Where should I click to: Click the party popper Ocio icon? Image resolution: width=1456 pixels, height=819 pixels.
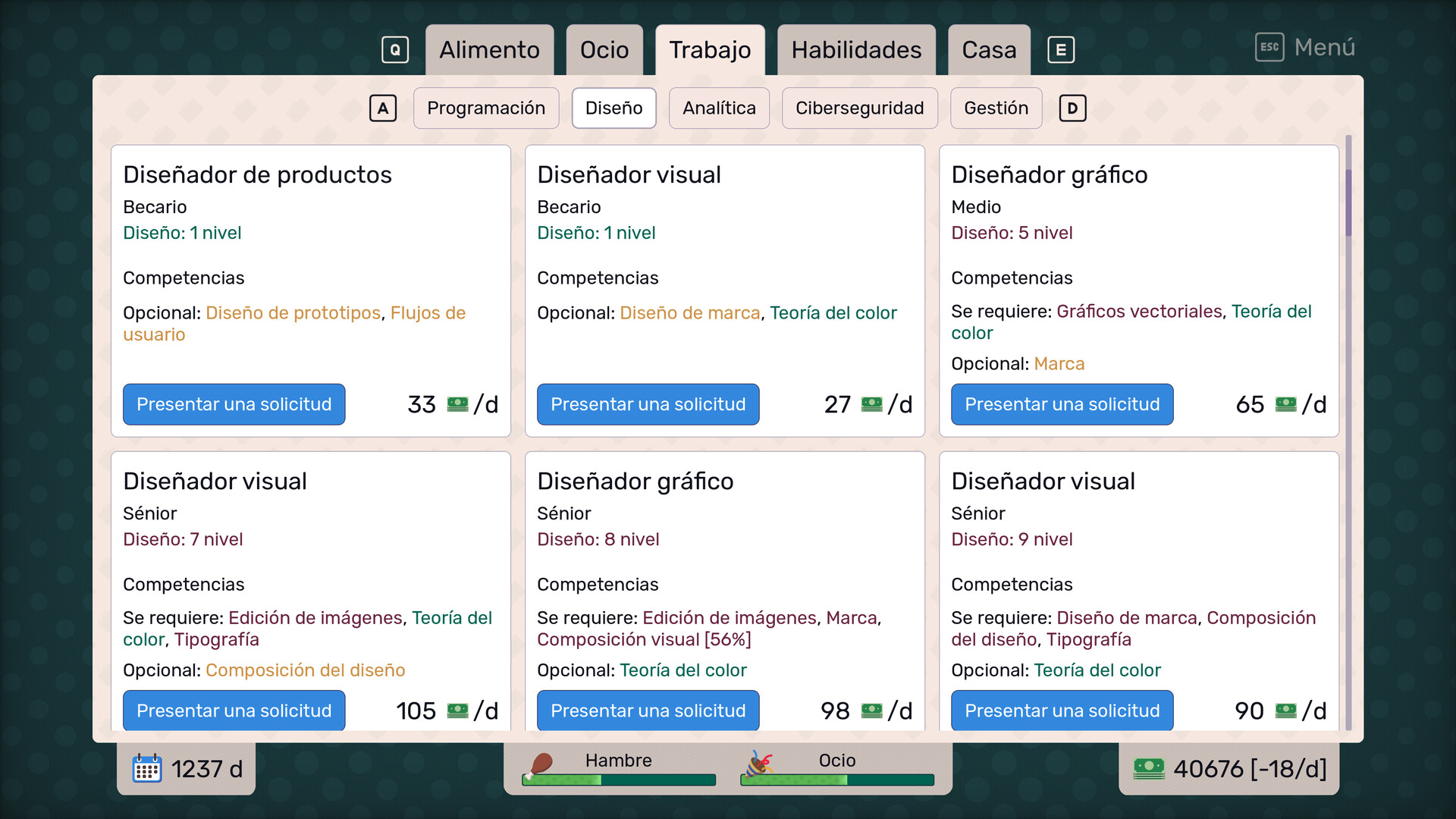pos(759,764)
